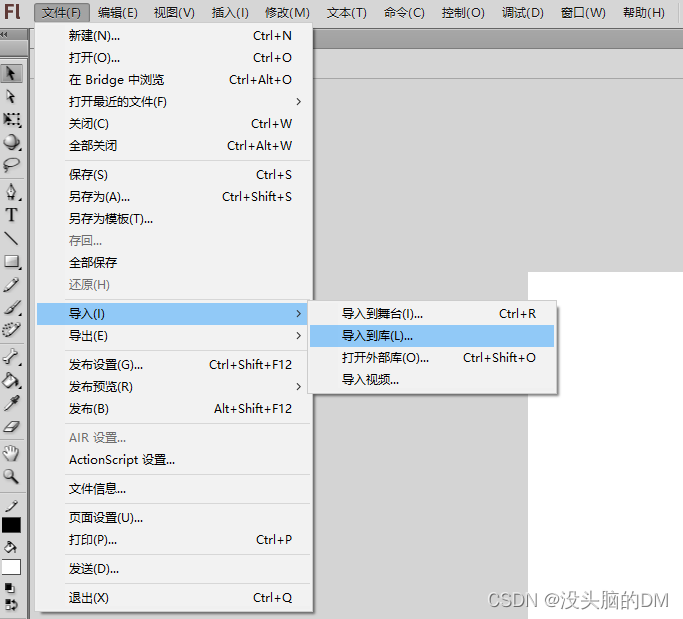Image resolution: width=683 pixels, height=619 pixels.
Task: Select 导入到舞台(I)... in submenu
Action: pos(432,314)
